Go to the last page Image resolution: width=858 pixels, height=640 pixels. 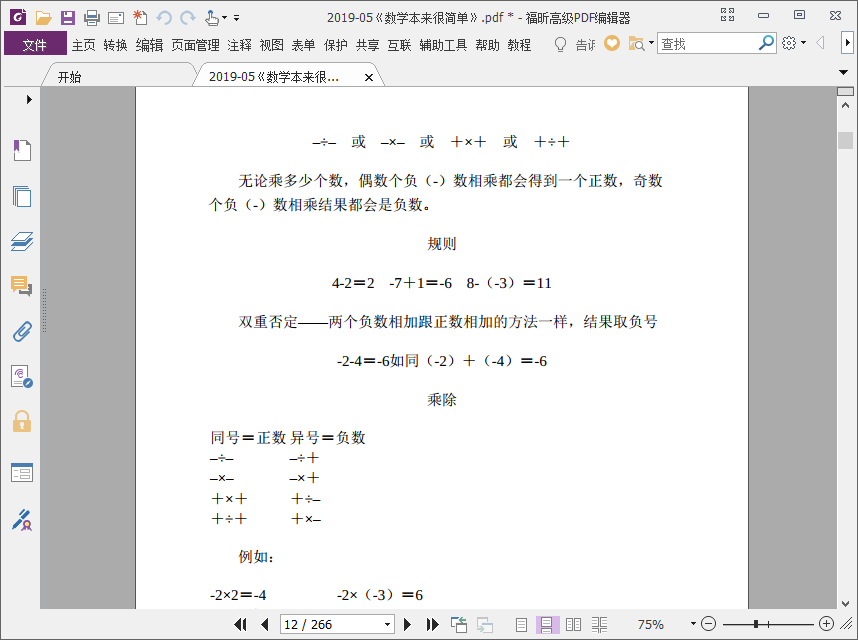click(432, 624)
